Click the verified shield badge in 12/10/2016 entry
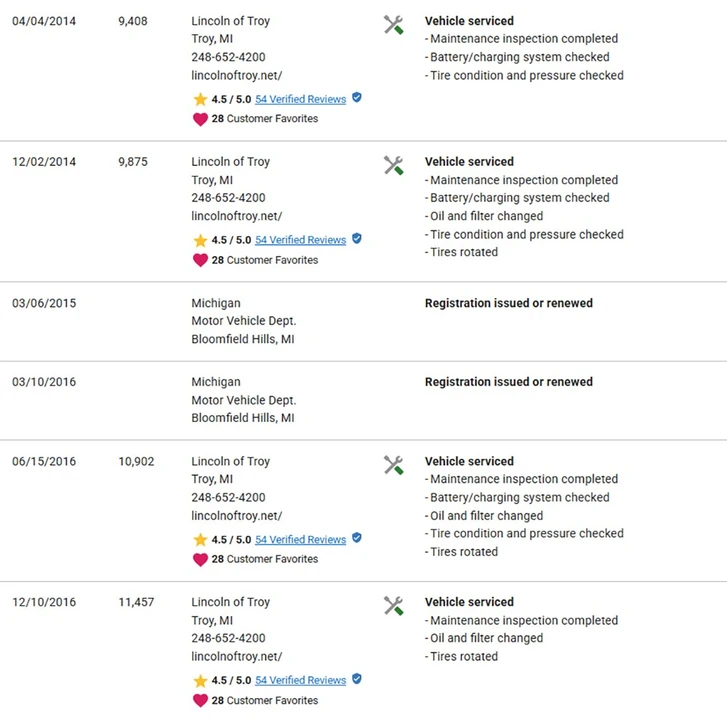 pos(357,679)
